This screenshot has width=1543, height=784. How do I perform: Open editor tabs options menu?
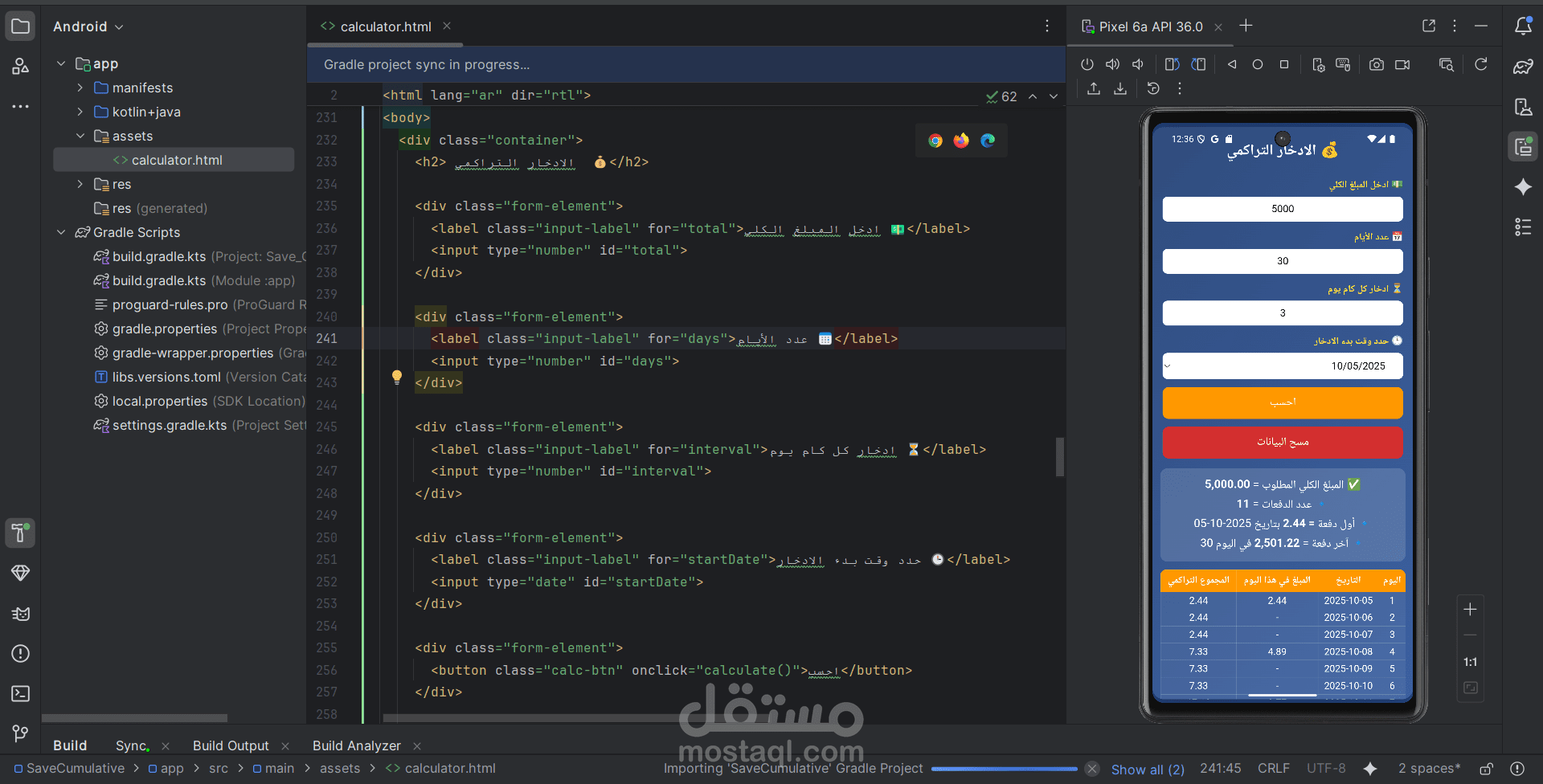[x=1047, y=27]
